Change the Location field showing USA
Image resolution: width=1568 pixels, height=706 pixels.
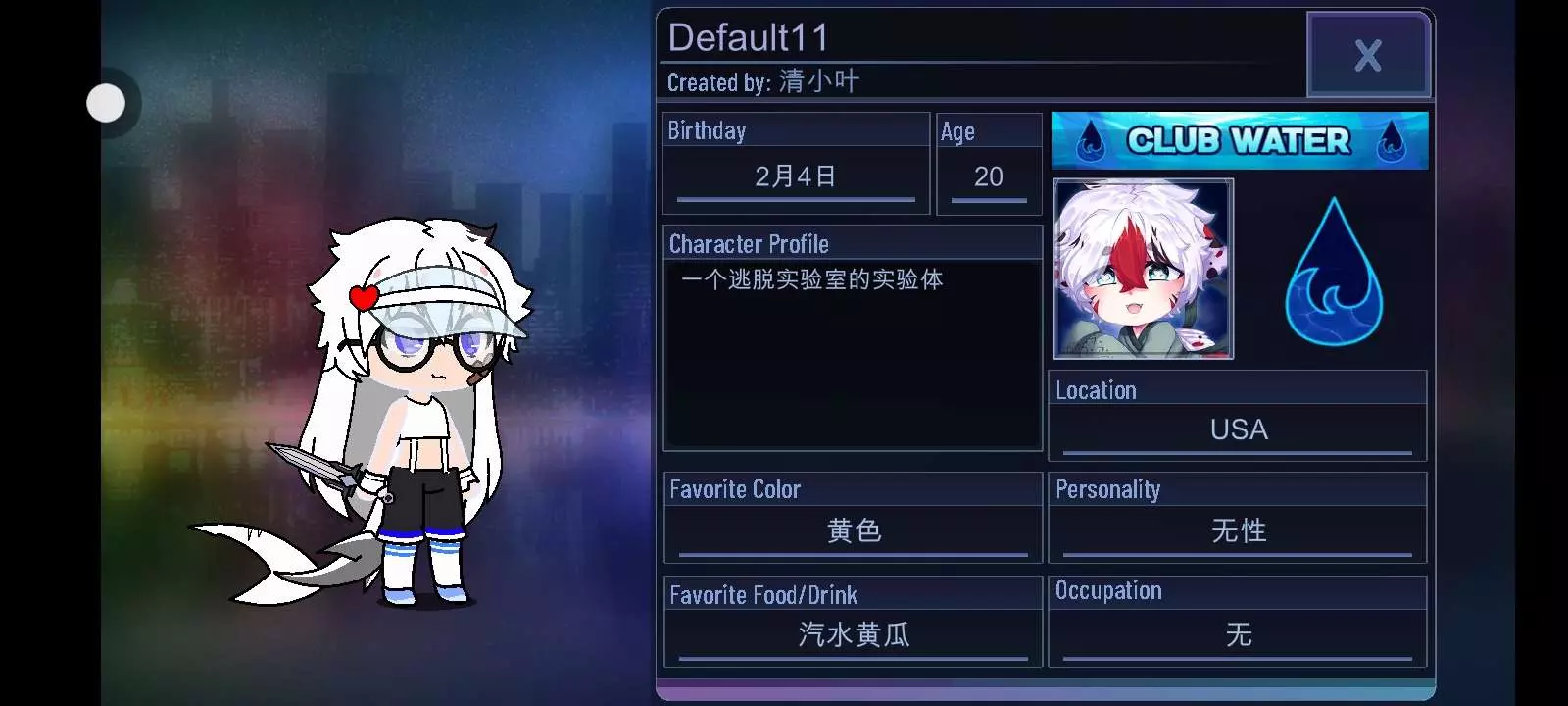(1238, 430)
